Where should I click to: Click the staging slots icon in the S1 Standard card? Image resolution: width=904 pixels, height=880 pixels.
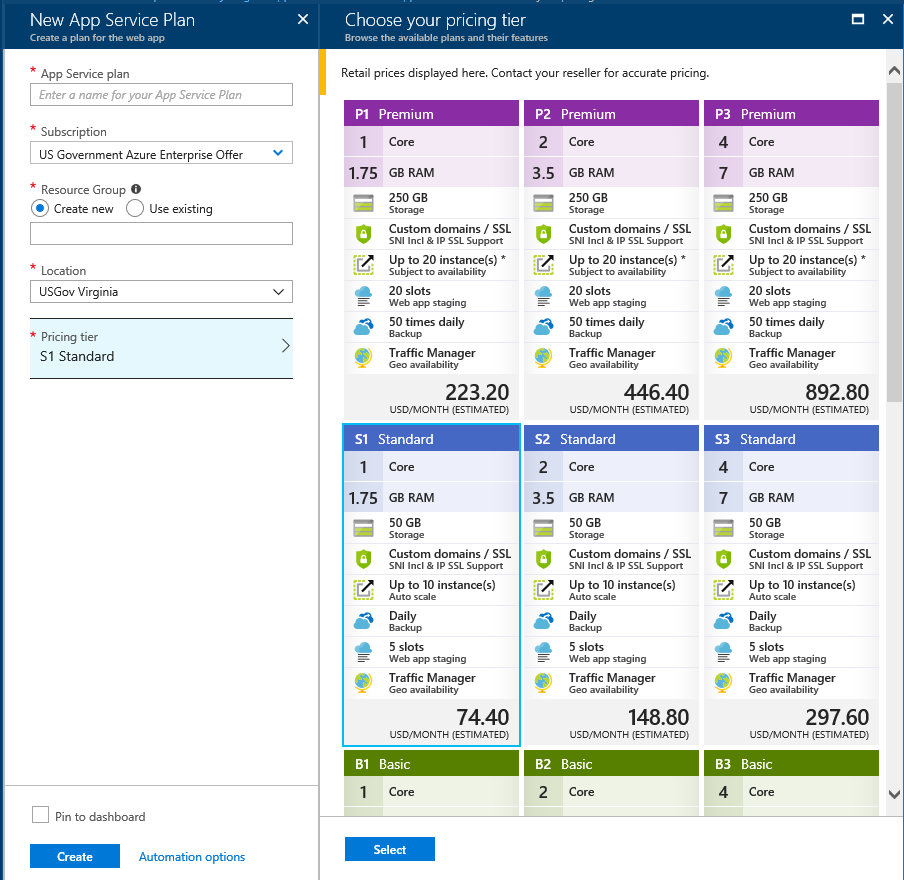click(363, 652)
